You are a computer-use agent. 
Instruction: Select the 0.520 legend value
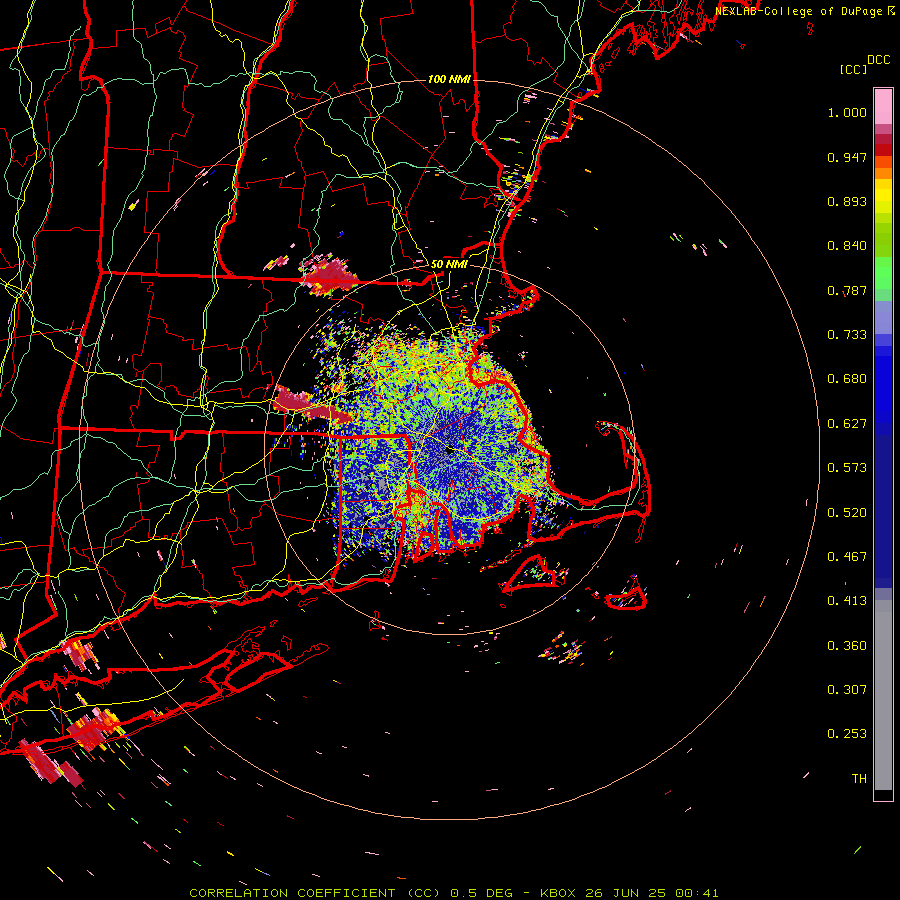847,513
